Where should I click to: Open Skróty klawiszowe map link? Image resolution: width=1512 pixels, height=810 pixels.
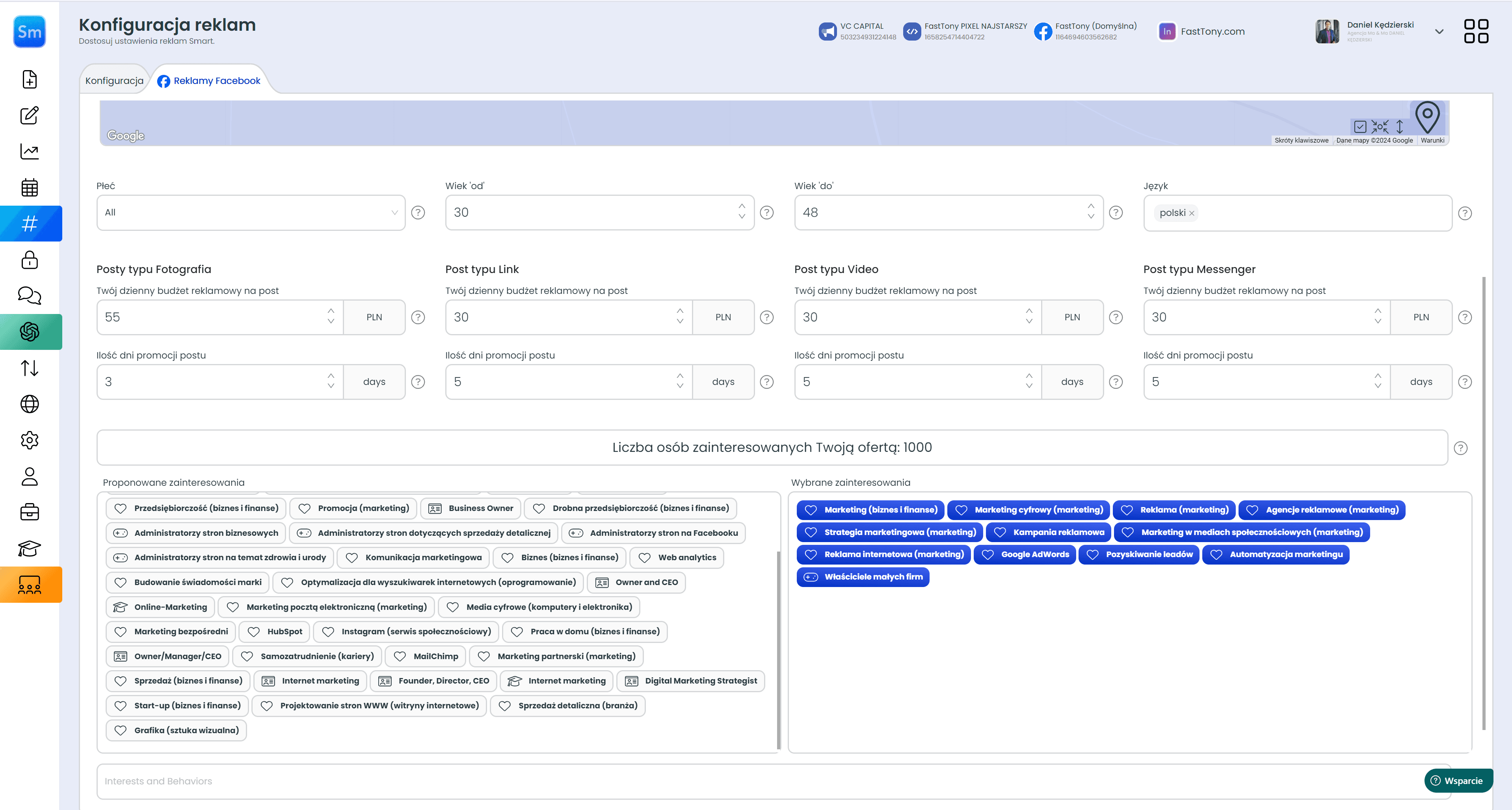[1301, 141]
